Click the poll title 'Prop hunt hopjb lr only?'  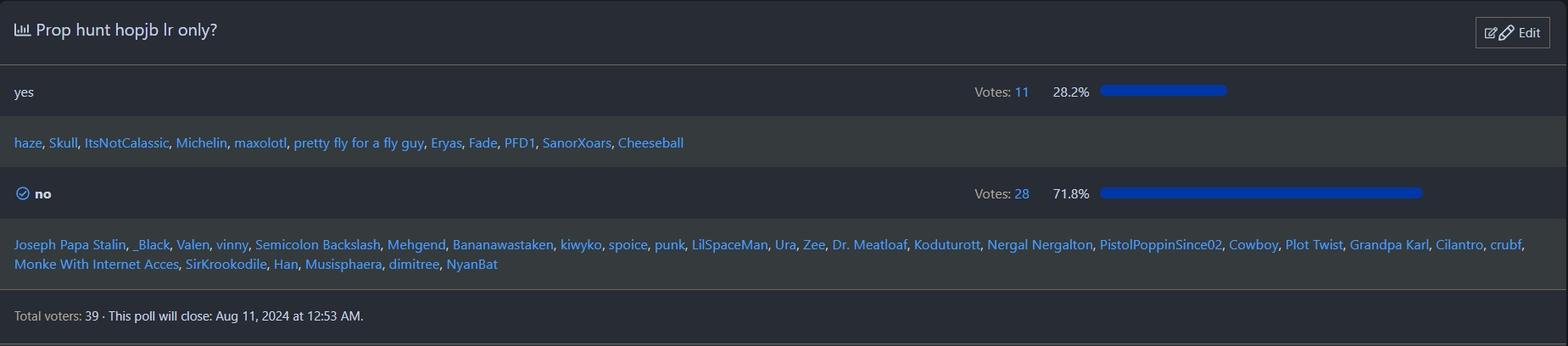coord(126,31)
